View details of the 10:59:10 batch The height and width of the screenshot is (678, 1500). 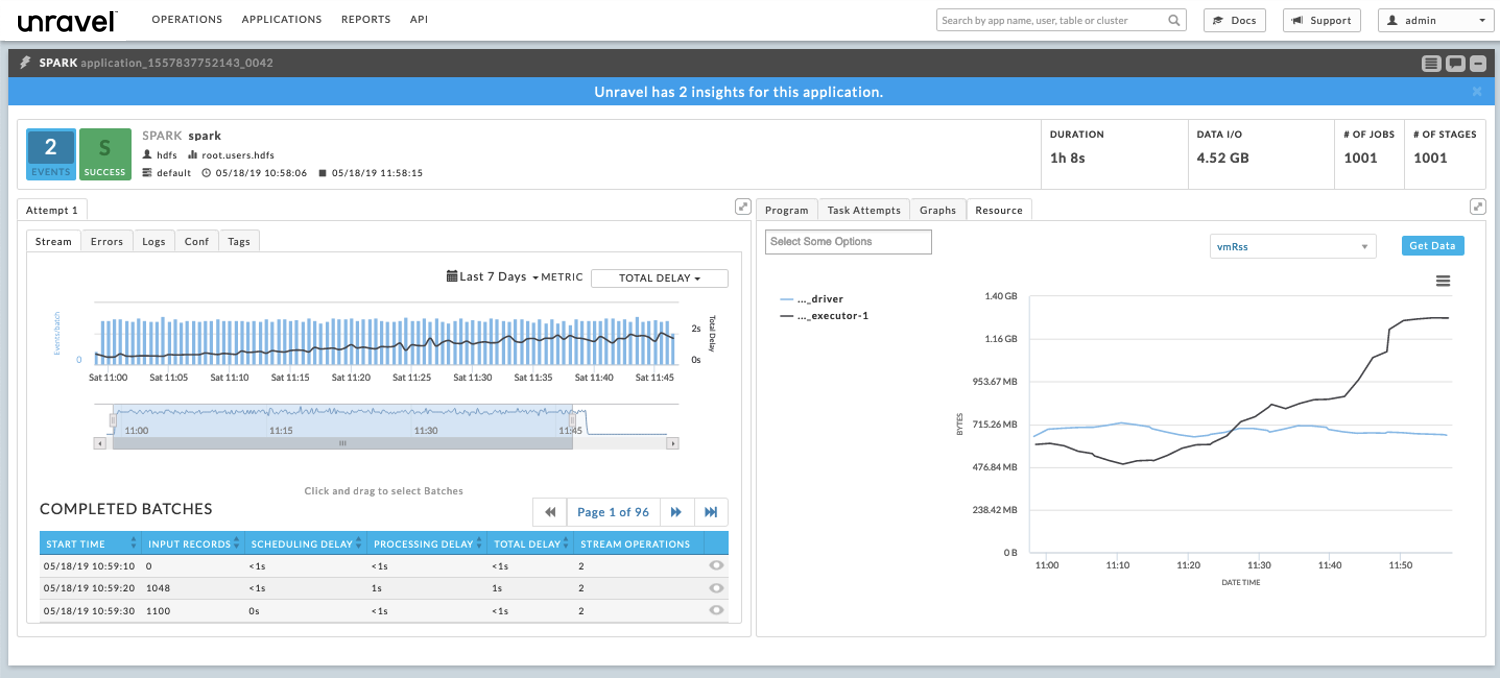point(716,566)
